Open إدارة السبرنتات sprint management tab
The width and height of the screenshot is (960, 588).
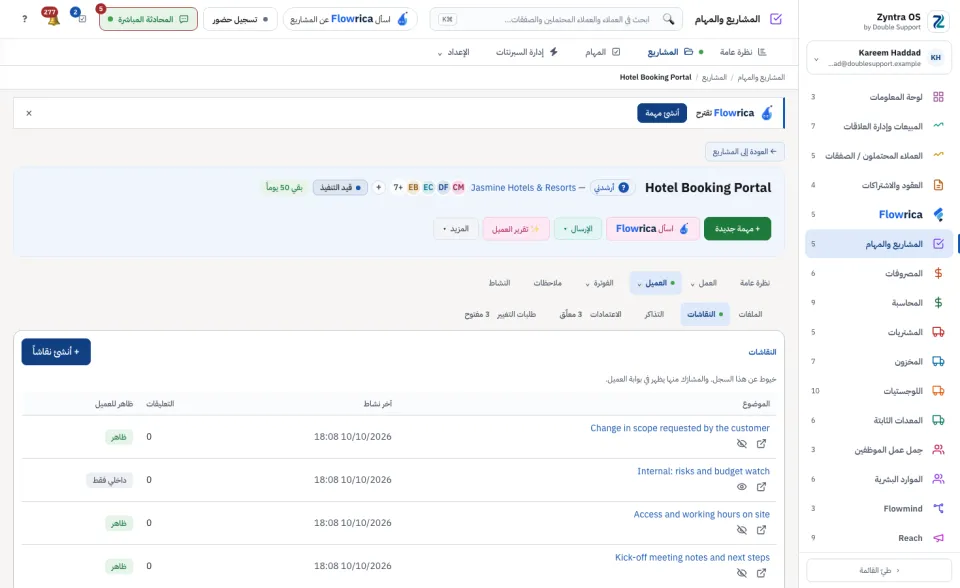(x=527, y=52)
